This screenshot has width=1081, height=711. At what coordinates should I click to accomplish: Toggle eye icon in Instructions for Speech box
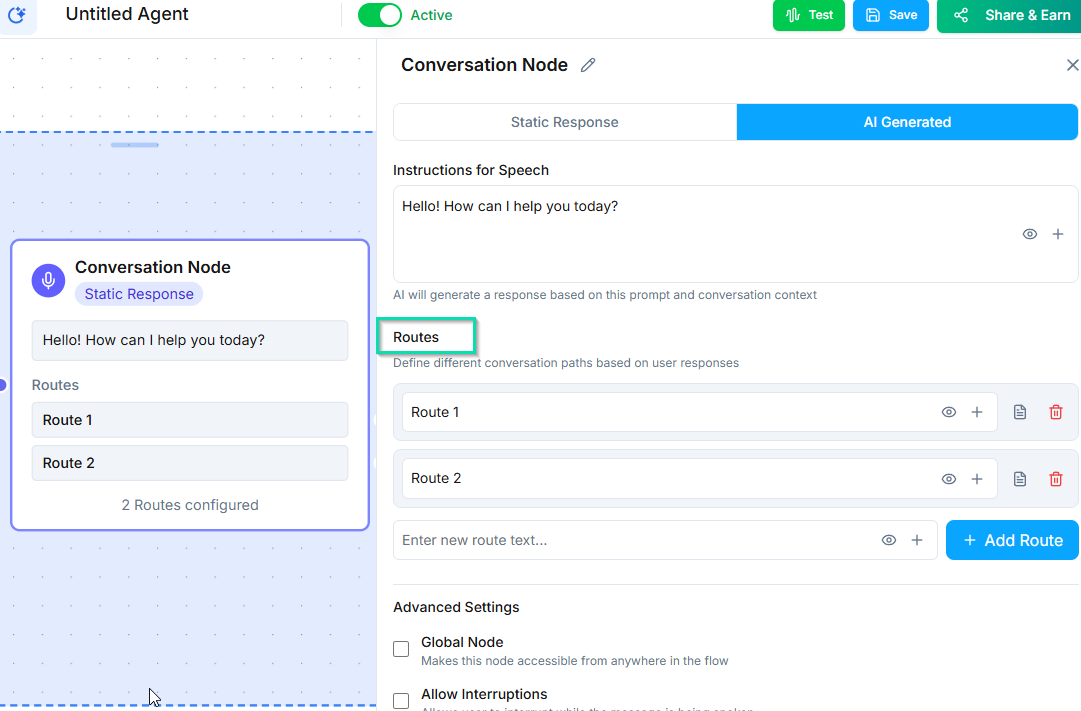pos(1029,234)
